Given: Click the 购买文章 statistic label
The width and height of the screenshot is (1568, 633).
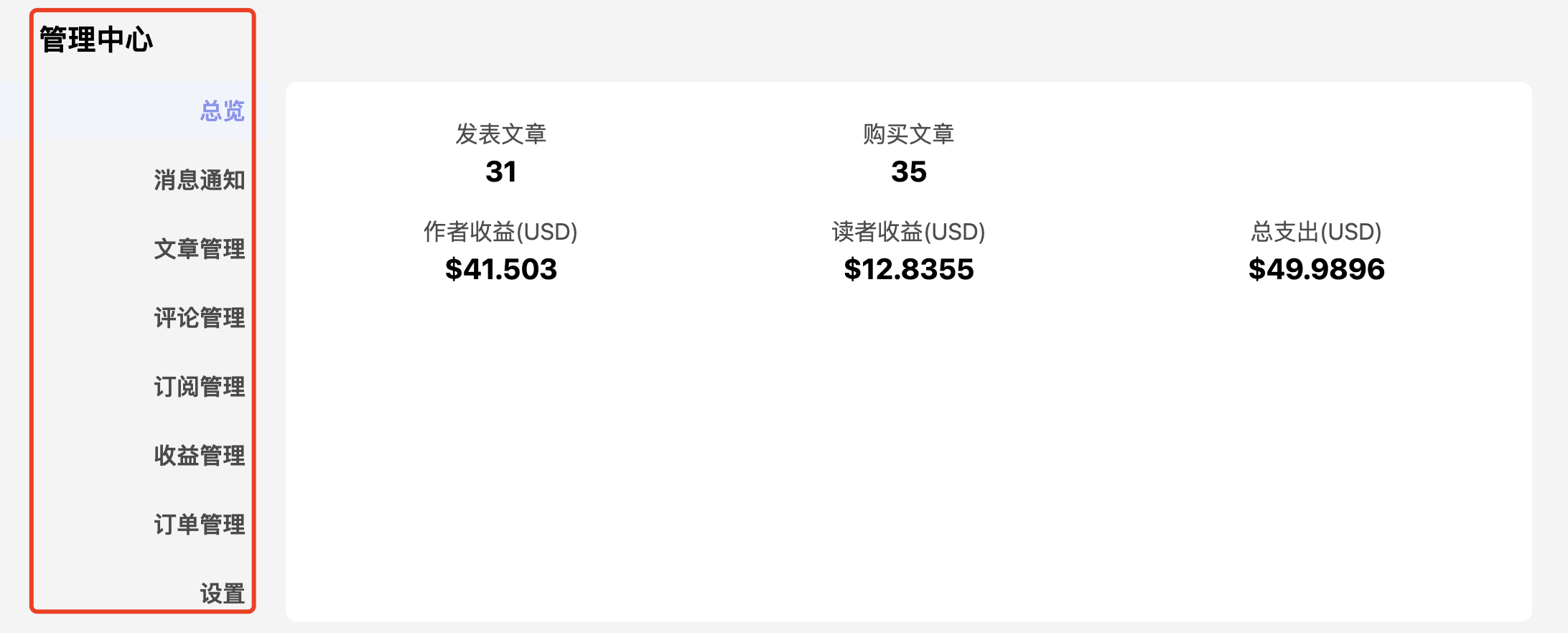Looking at the screenshot, I should pos(908,134).
